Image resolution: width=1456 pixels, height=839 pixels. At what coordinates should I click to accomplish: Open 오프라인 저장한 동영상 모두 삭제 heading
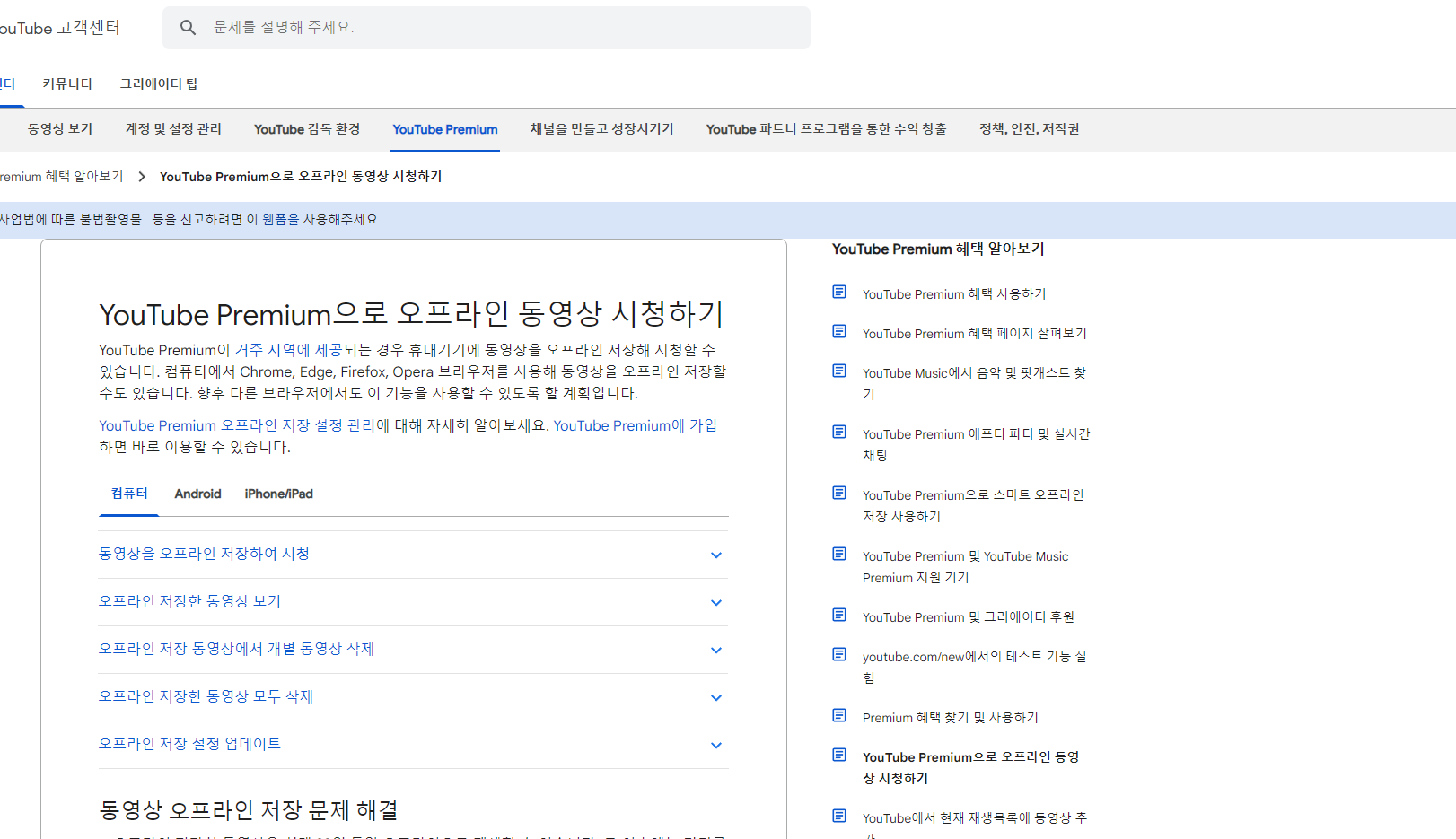[x=206, y=696]
